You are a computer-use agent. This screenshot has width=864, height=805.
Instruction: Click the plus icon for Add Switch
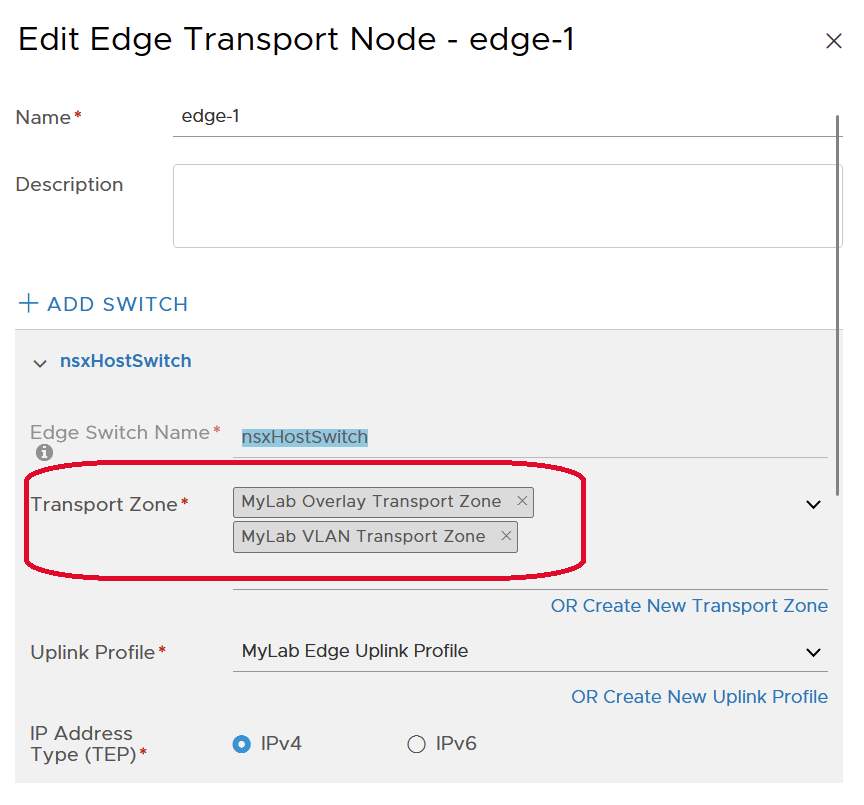29,303
